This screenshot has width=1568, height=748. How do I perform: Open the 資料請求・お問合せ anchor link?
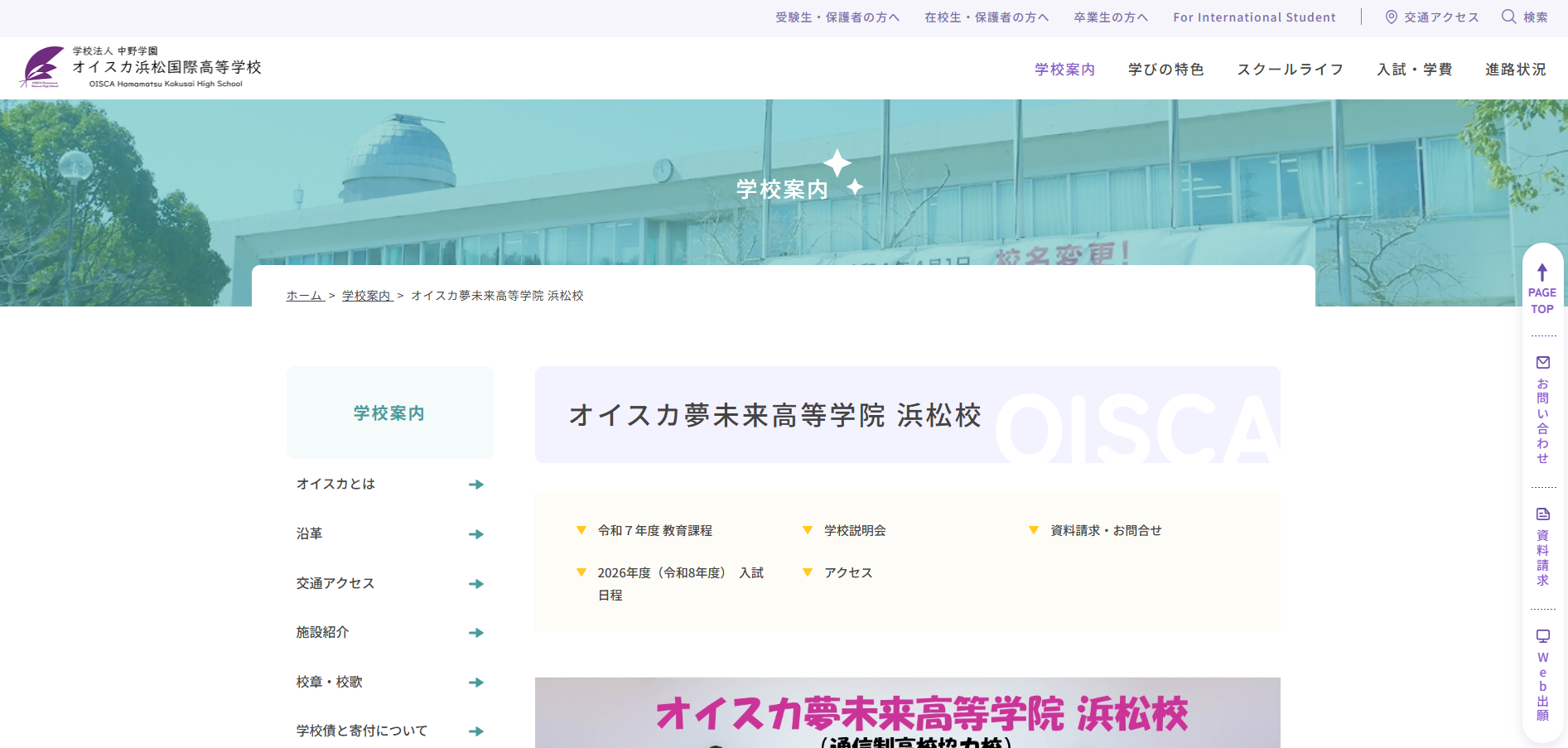tap(1104, 529)
